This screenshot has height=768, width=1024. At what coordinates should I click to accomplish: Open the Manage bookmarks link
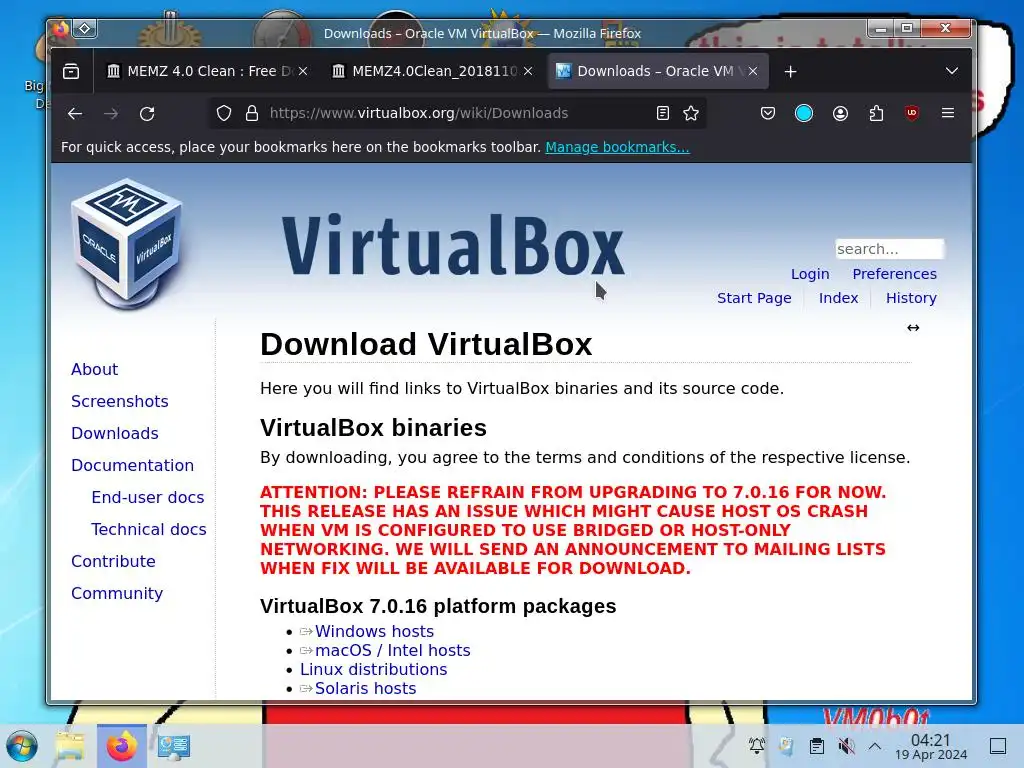617,147
